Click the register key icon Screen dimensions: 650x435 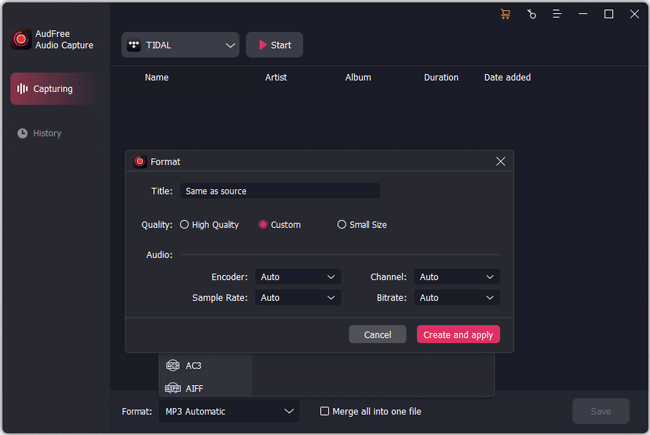(x=531, y=14)
